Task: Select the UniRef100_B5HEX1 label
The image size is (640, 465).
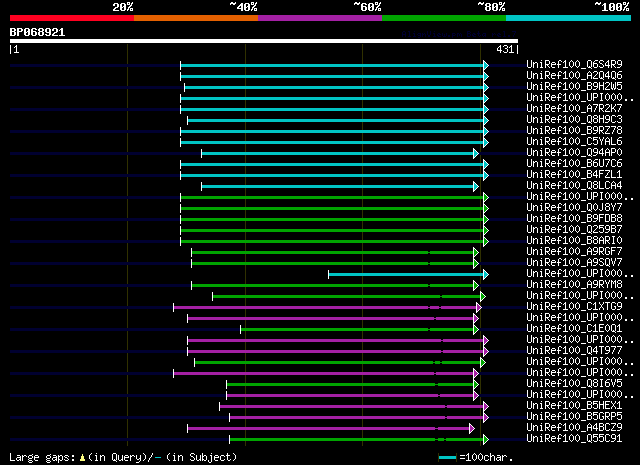Action: click(x=574, y=406)
